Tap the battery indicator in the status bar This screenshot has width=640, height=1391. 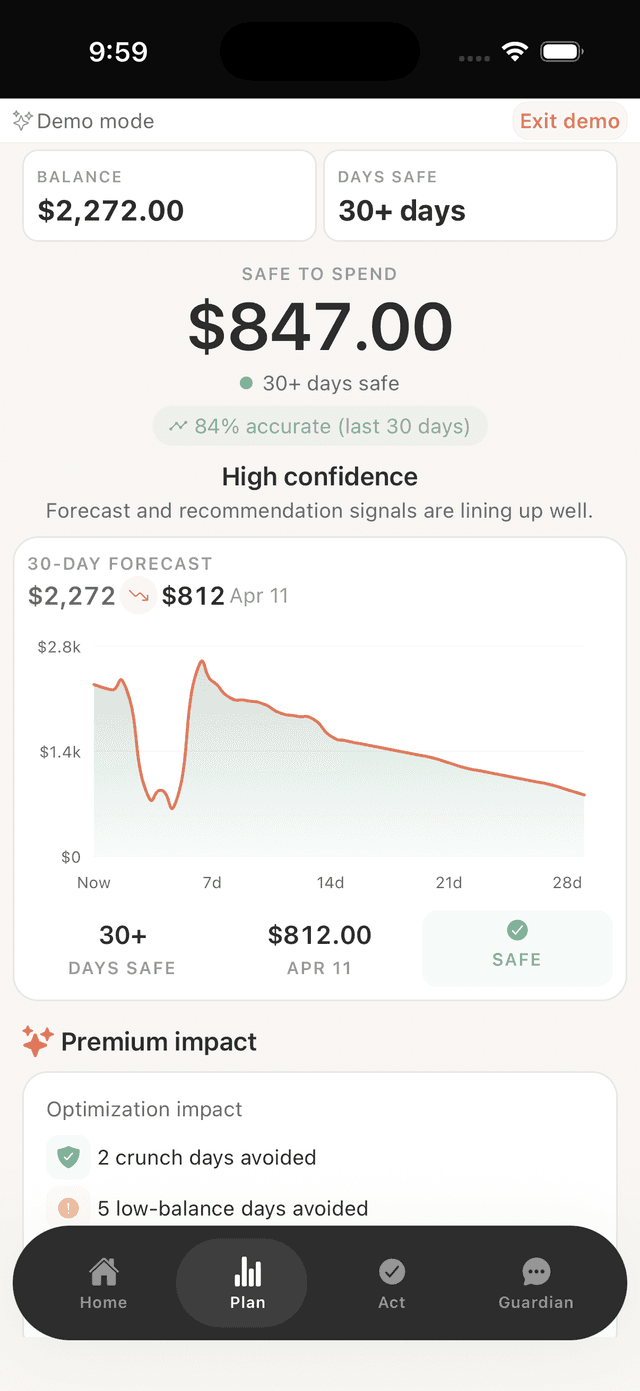(561, 50)
